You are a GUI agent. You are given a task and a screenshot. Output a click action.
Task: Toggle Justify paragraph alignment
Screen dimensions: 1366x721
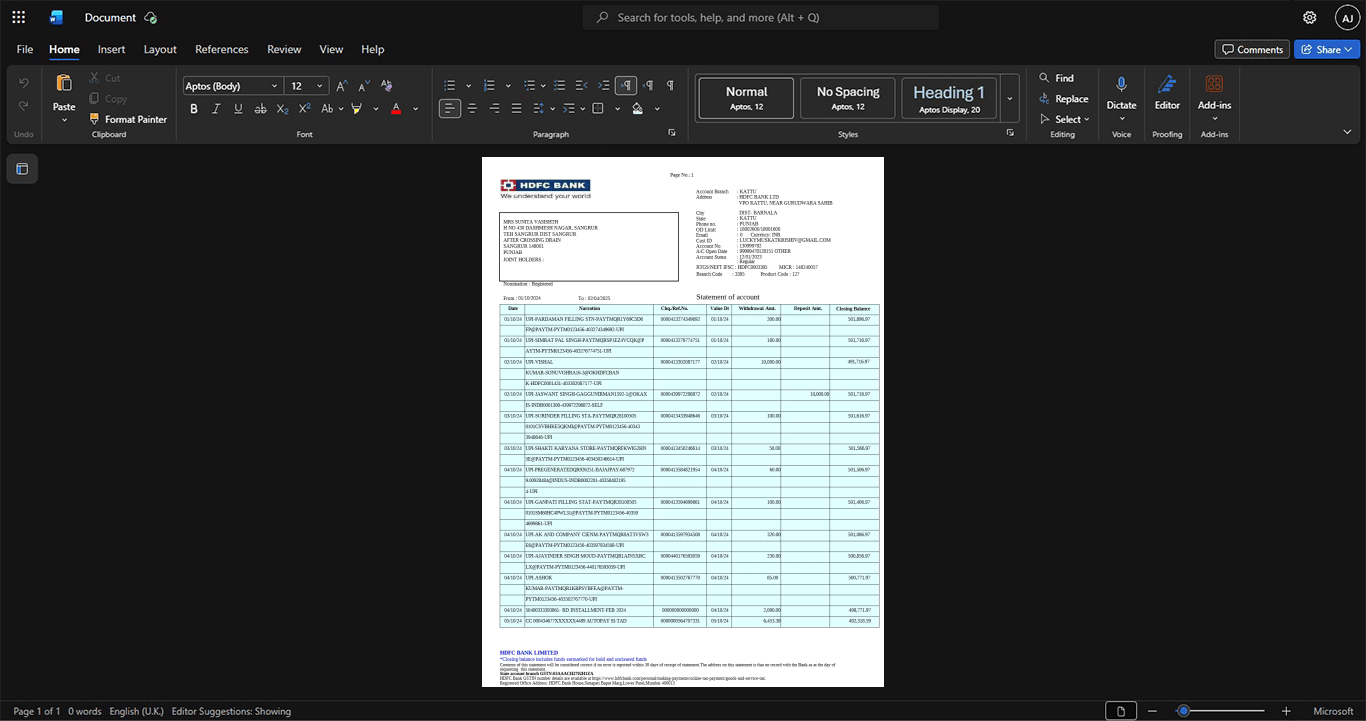click(x=516, y=108)
